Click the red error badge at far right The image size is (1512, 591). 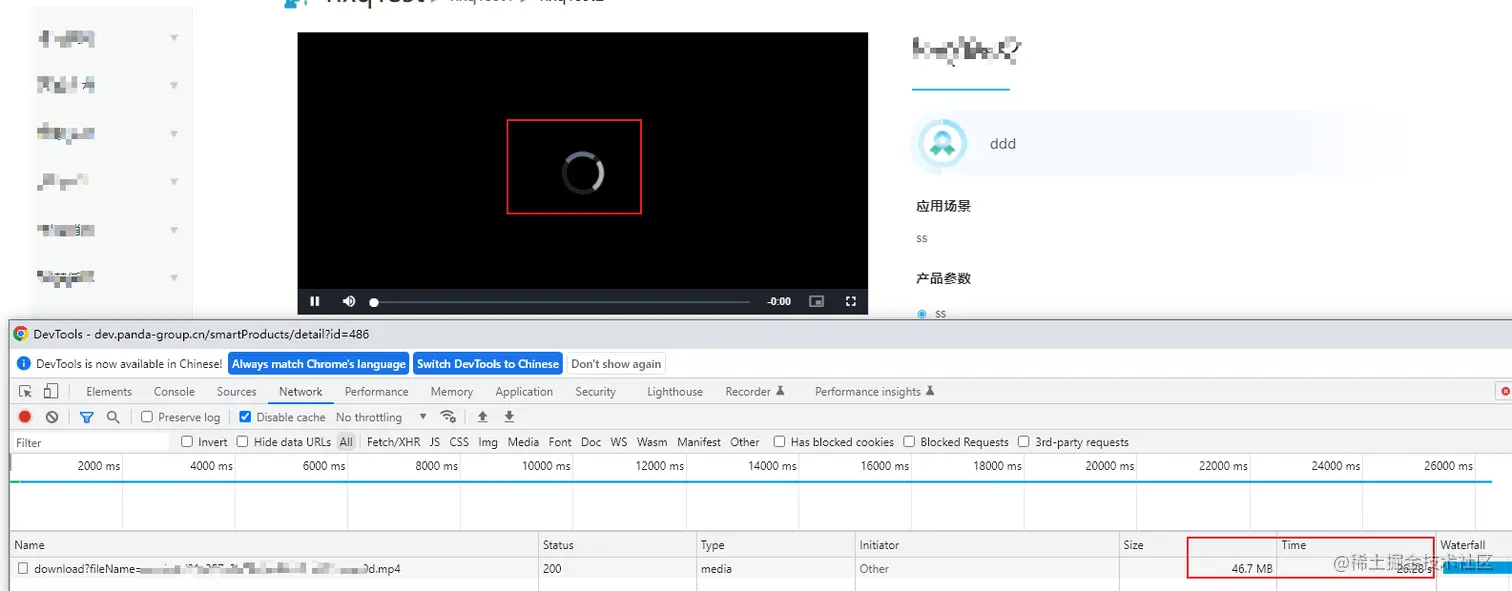coord(1505,391)
